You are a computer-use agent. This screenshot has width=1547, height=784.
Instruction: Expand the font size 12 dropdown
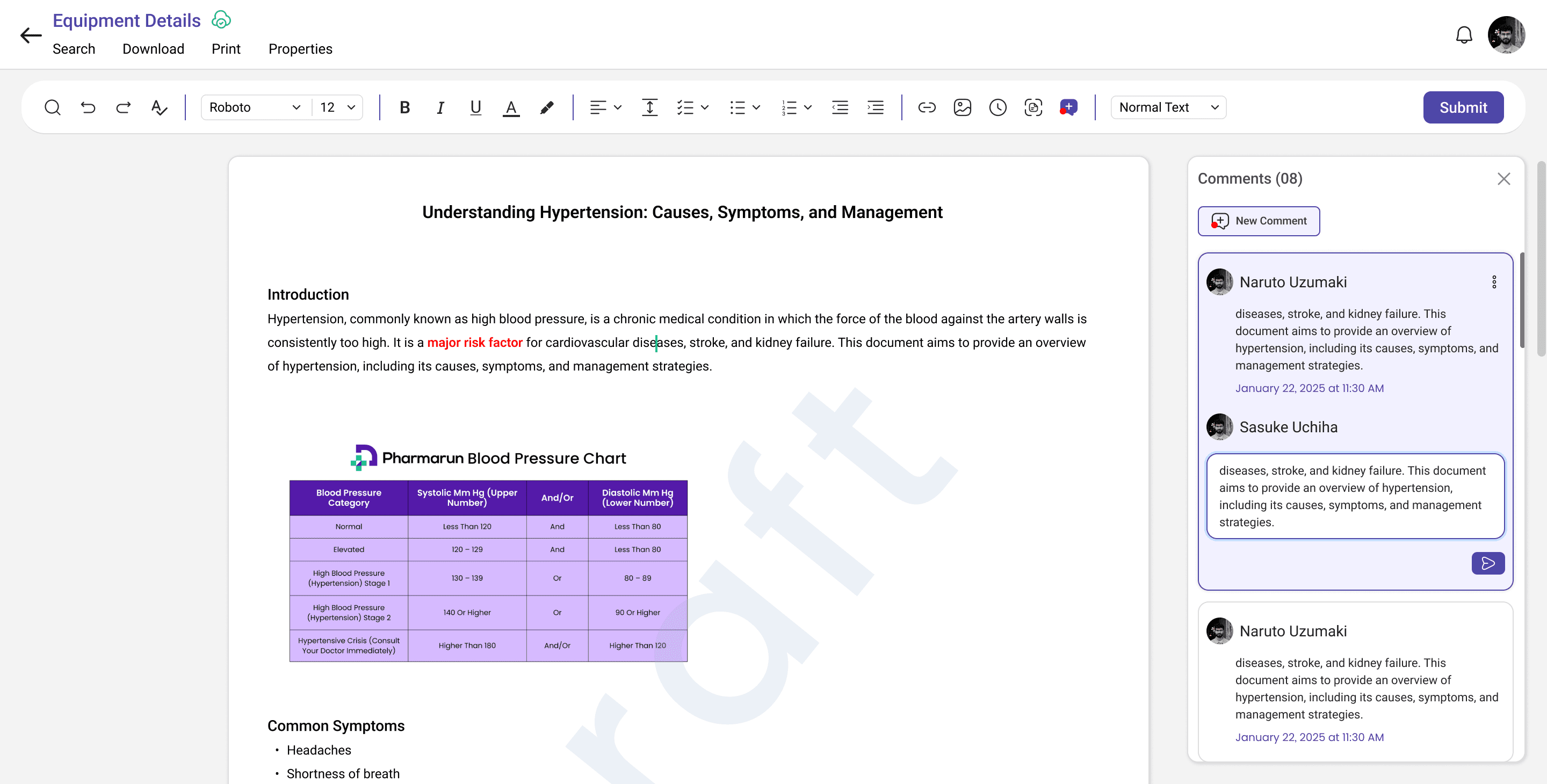tap(338, 107)
